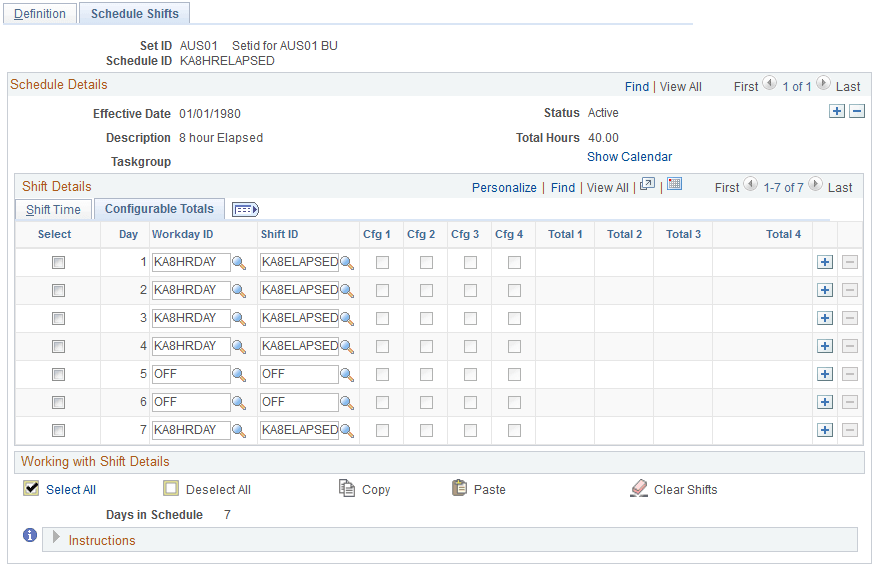Open Shift ID lookup for day 4
Viewport: 876px width, 567px height.
point(347,346)
